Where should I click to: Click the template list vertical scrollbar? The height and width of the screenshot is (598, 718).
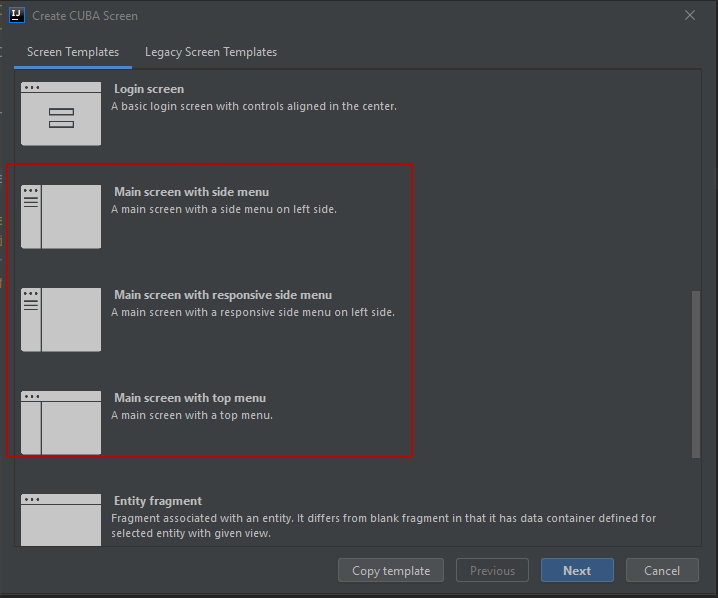tap(696, 374)
